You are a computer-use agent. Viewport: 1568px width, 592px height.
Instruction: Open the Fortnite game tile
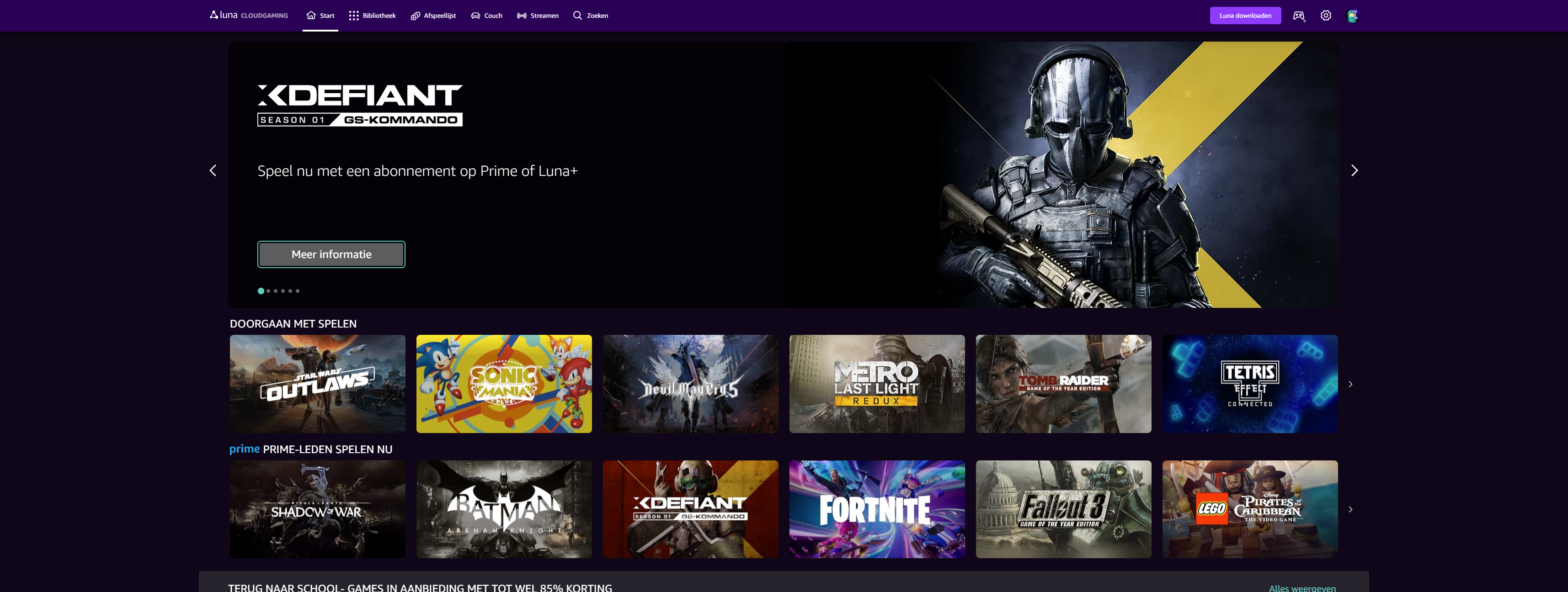tap(877, 509)
